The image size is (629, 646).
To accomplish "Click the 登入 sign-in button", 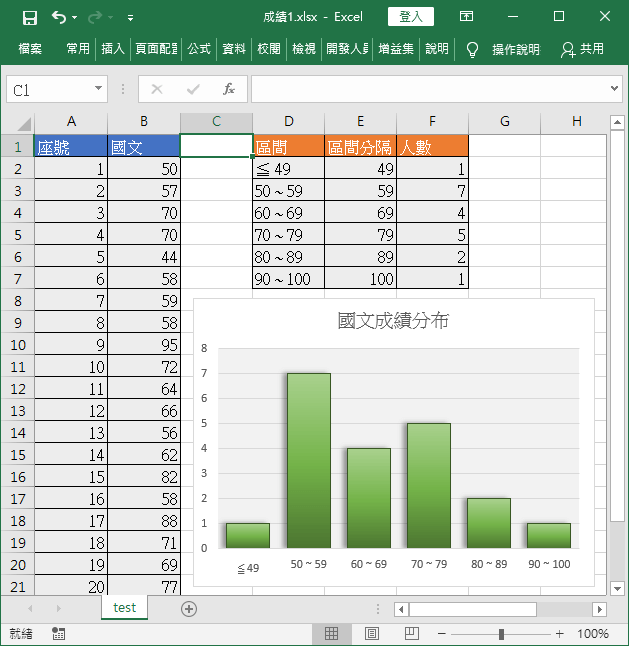I will tap(411, 17).
